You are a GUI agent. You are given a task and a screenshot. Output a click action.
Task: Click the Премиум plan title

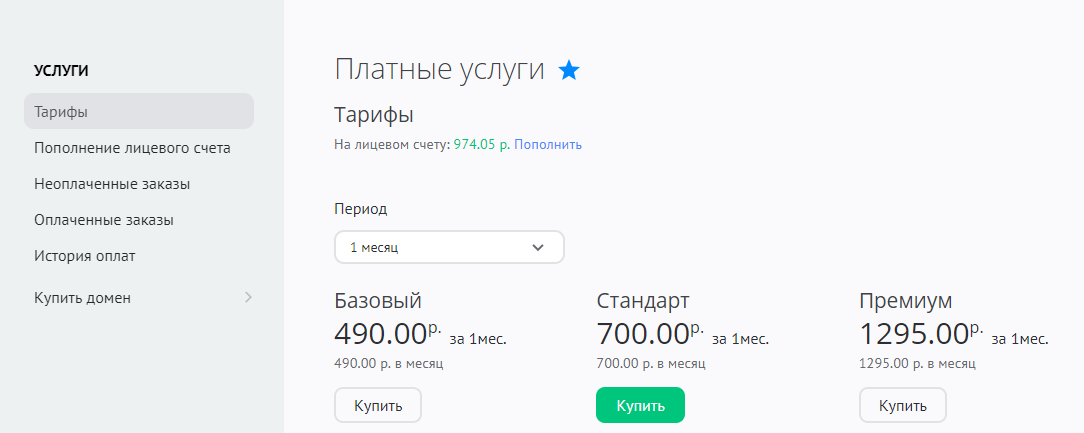906,301
